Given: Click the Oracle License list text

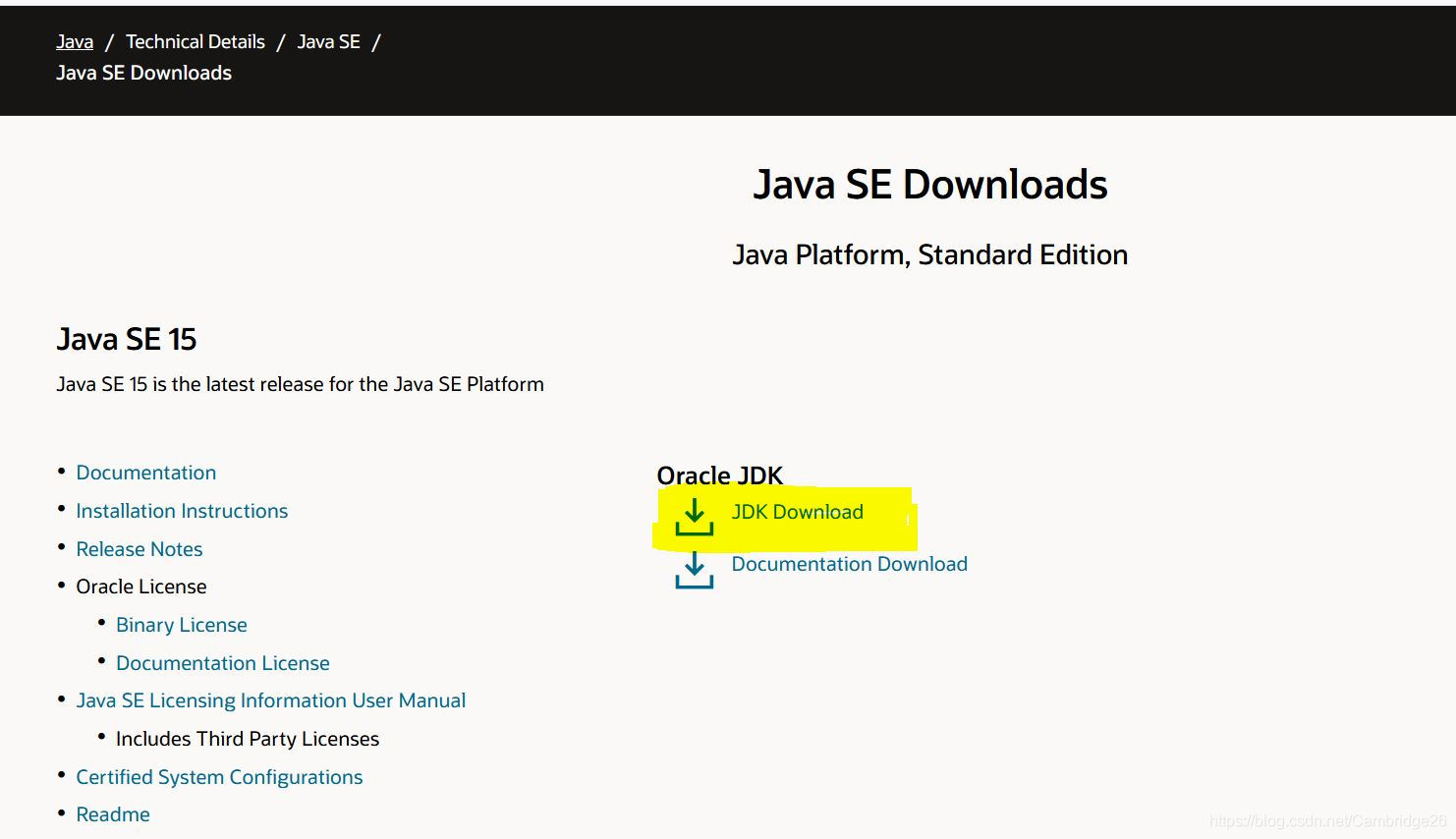Looking at the screenshot, I should (141, 587).
